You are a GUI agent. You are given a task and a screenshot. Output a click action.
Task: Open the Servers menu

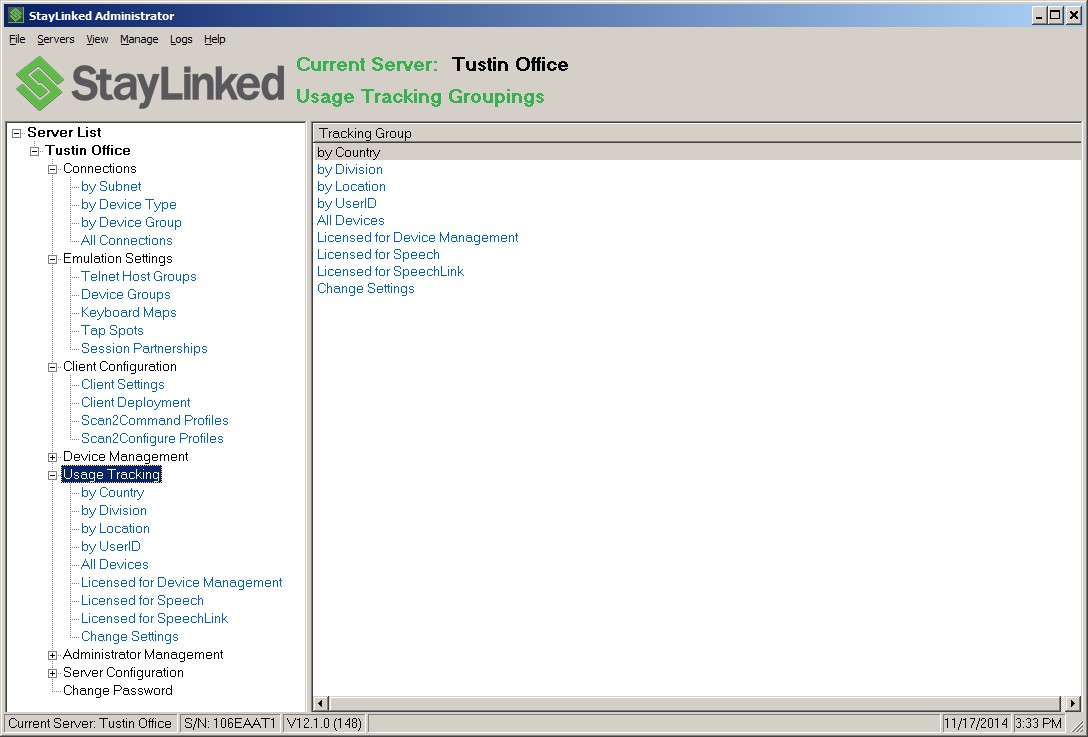tap(55, 39)
